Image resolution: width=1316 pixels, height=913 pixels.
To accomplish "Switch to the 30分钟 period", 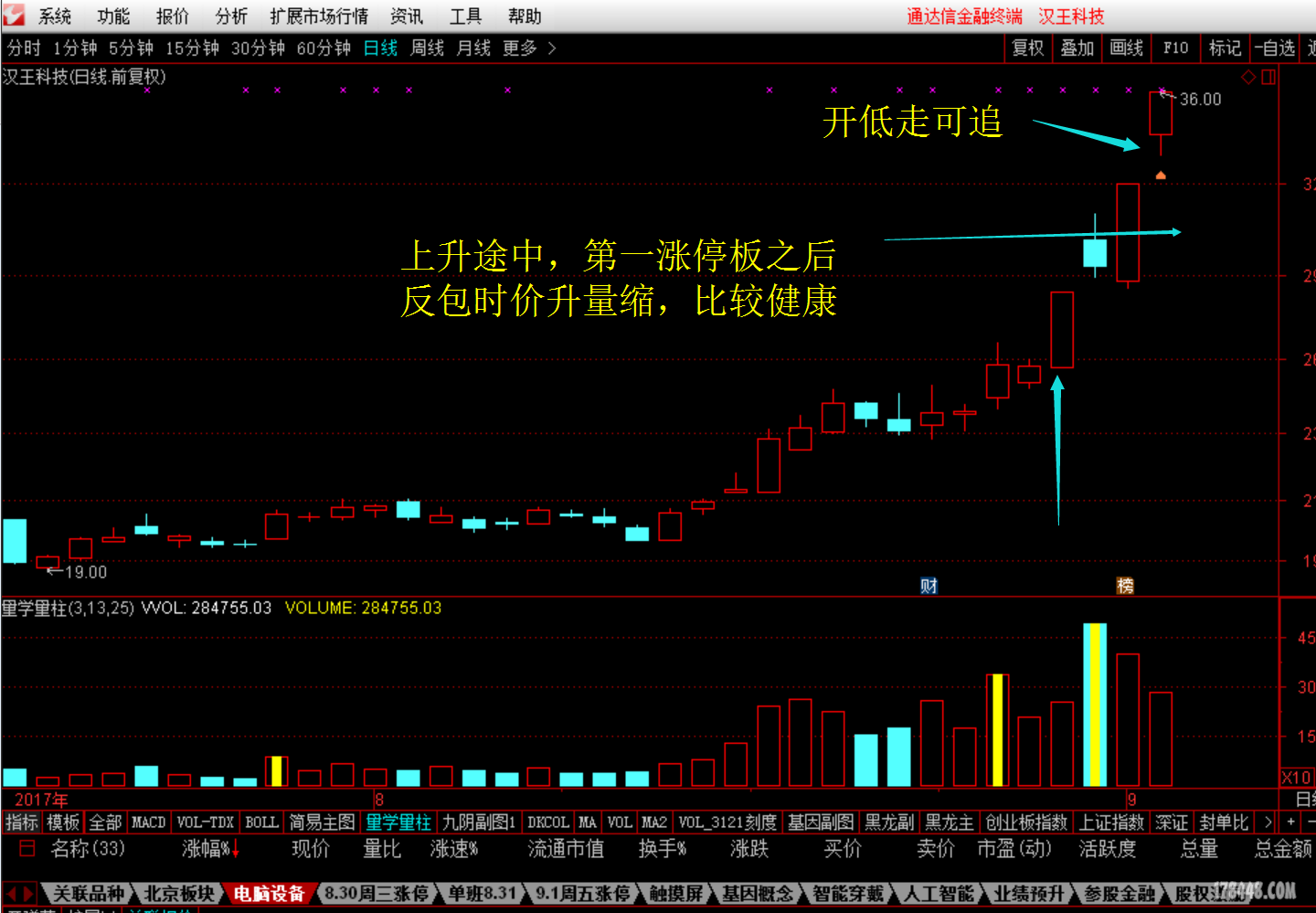I will 258,48.
